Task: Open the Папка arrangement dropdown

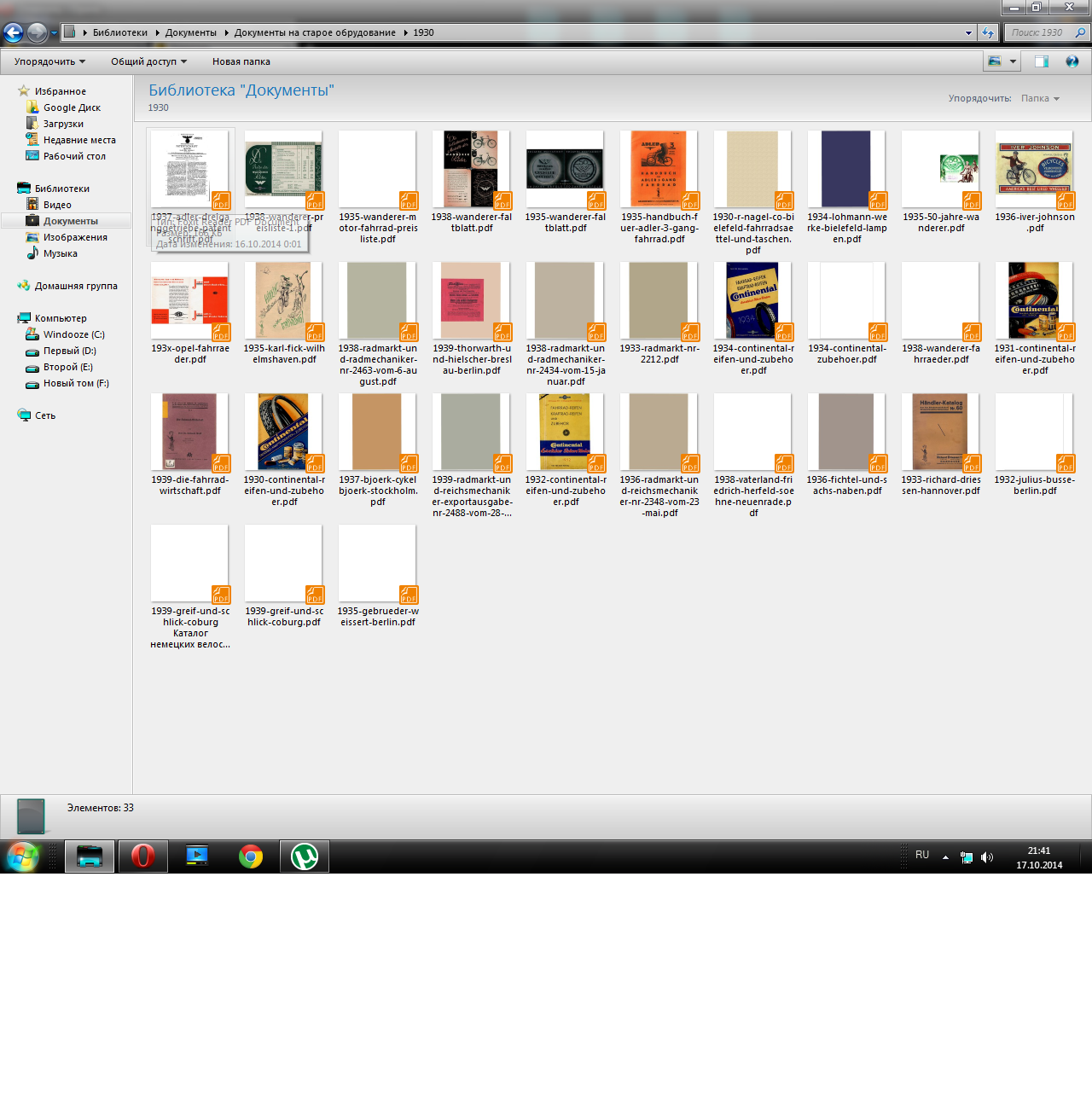Action: pyautogui.click(x=1040, y=98)
